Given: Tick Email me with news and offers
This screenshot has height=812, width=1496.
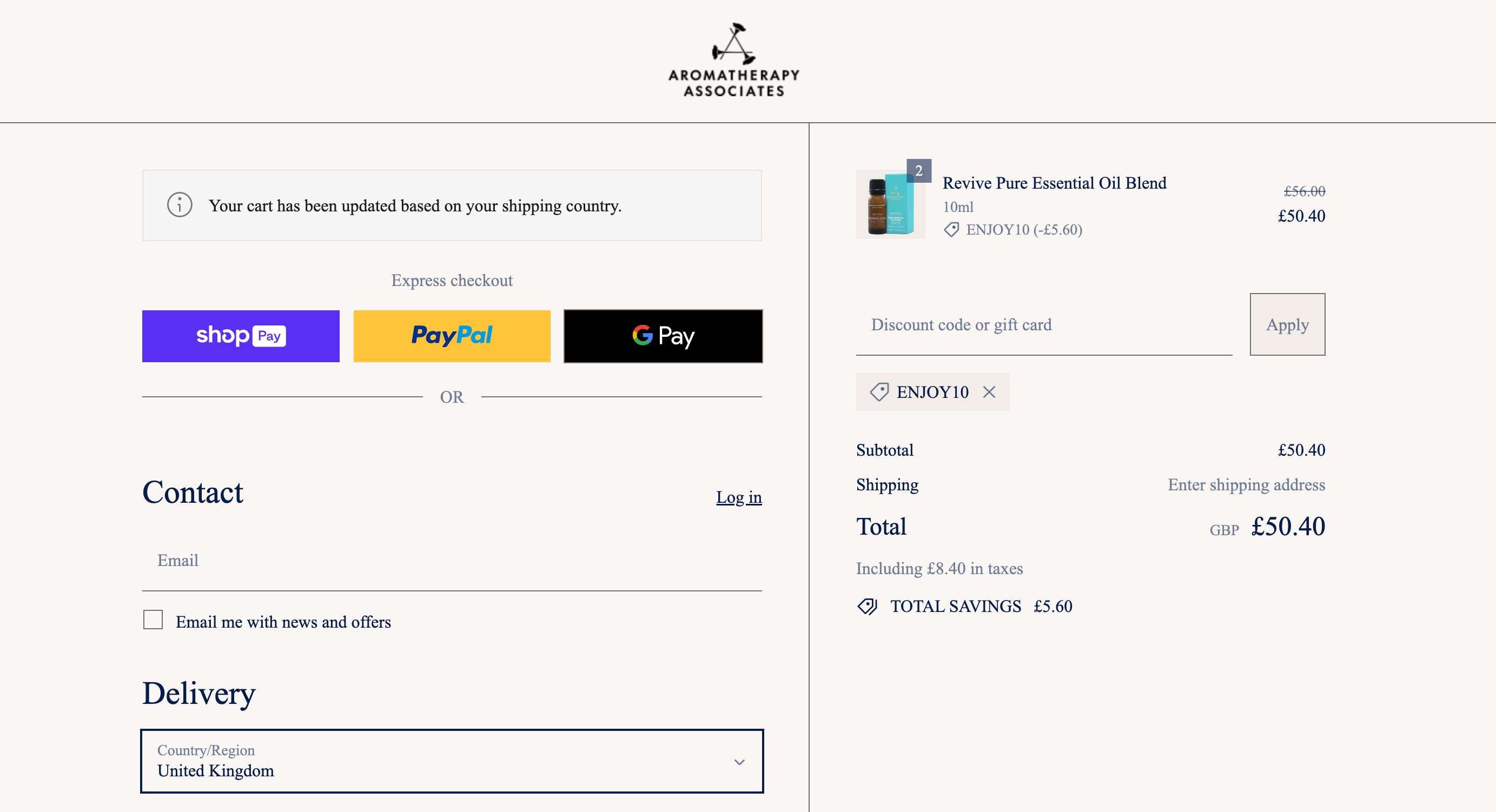Looking at the screenshot, I should [x=153, y=620].
